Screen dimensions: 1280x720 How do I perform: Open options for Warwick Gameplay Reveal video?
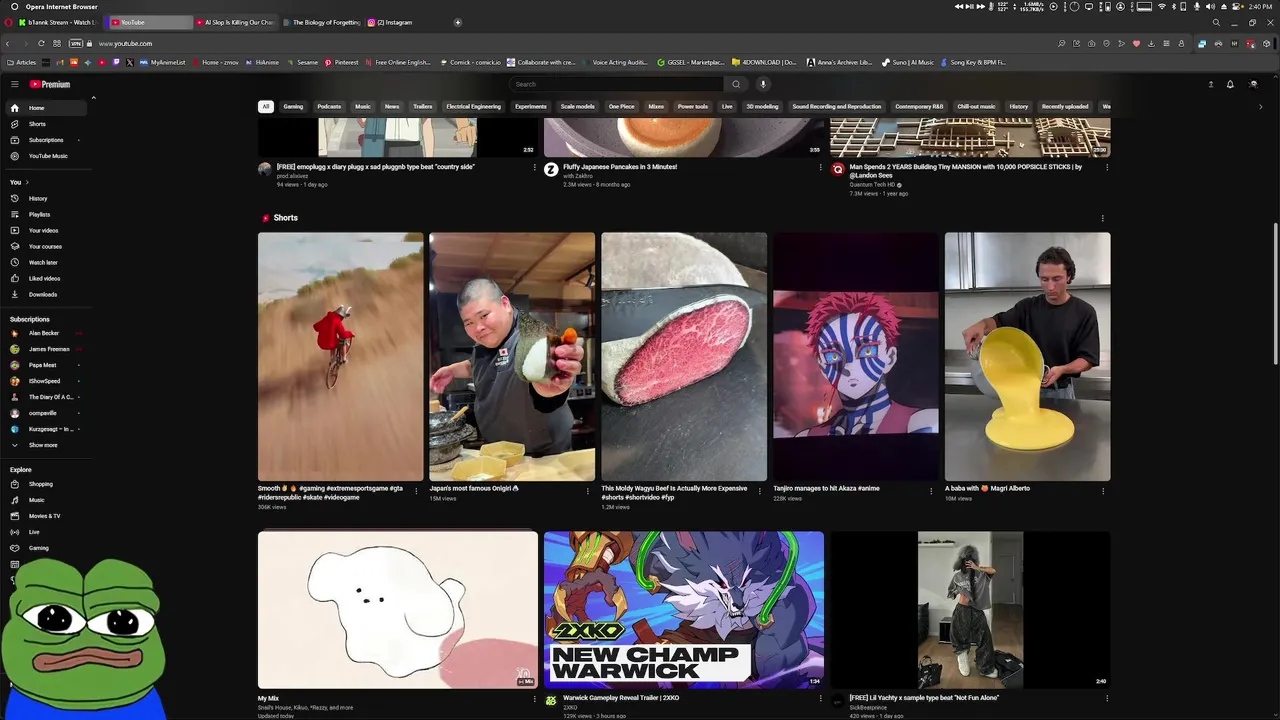pos(821,698)
